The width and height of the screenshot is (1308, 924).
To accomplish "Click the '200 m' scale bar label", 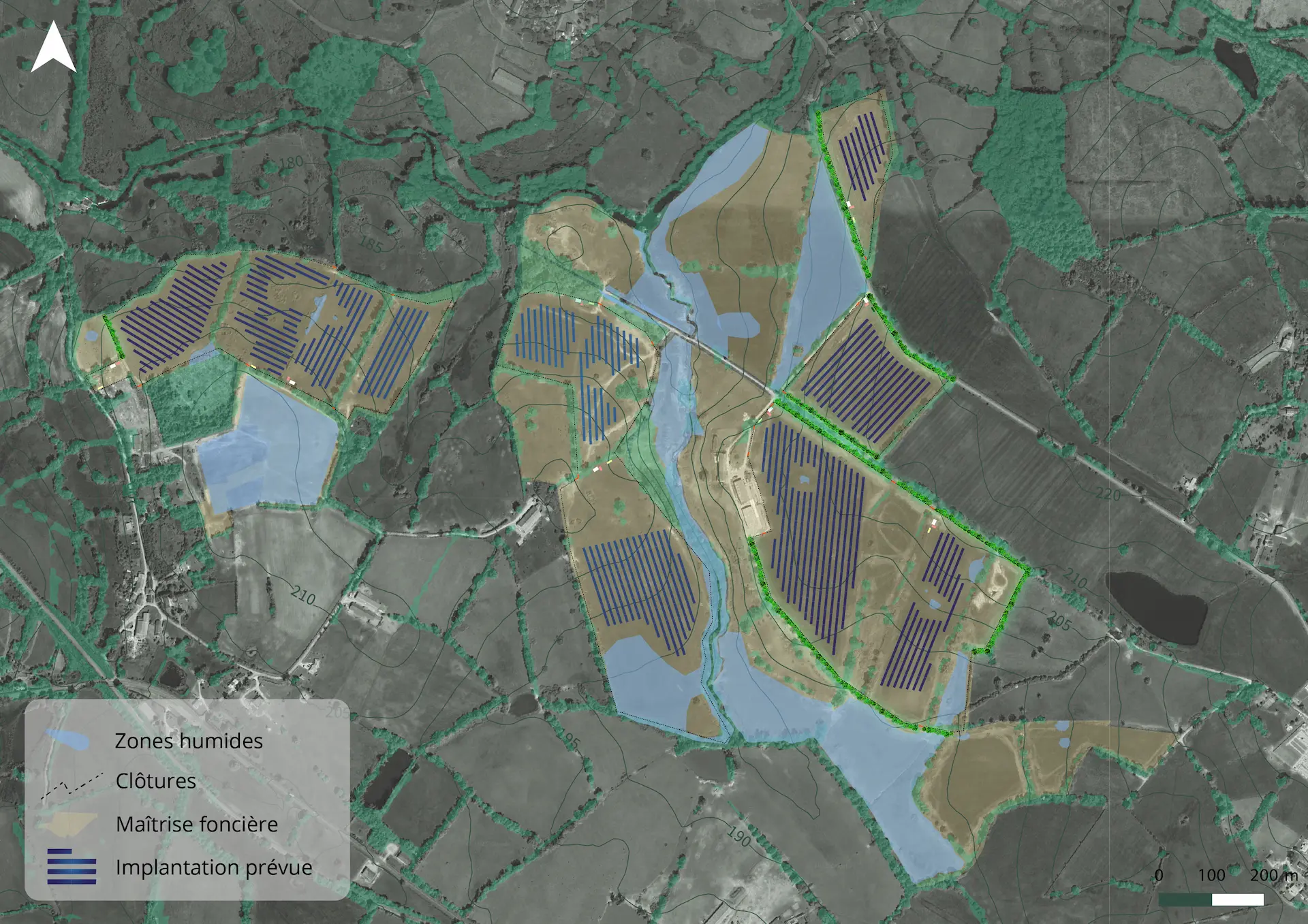I will click(1273, 875).
